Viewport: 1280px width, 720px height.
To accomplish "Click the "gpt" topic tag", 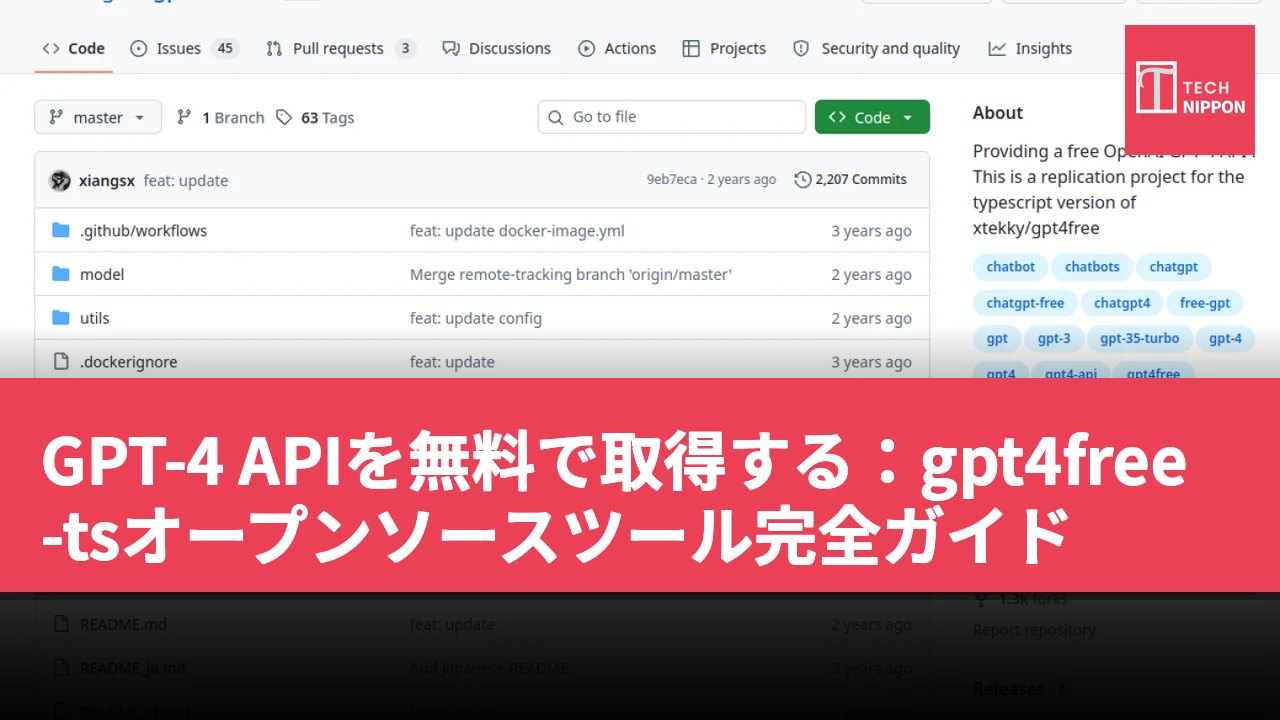I will (997, 338).
